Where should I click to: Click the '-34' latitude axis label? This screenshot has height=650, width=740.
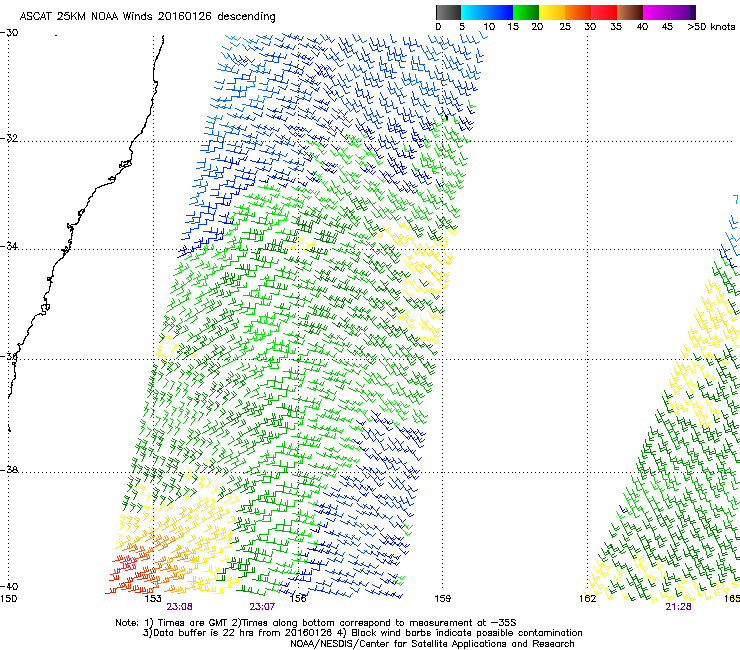(9, 246)
